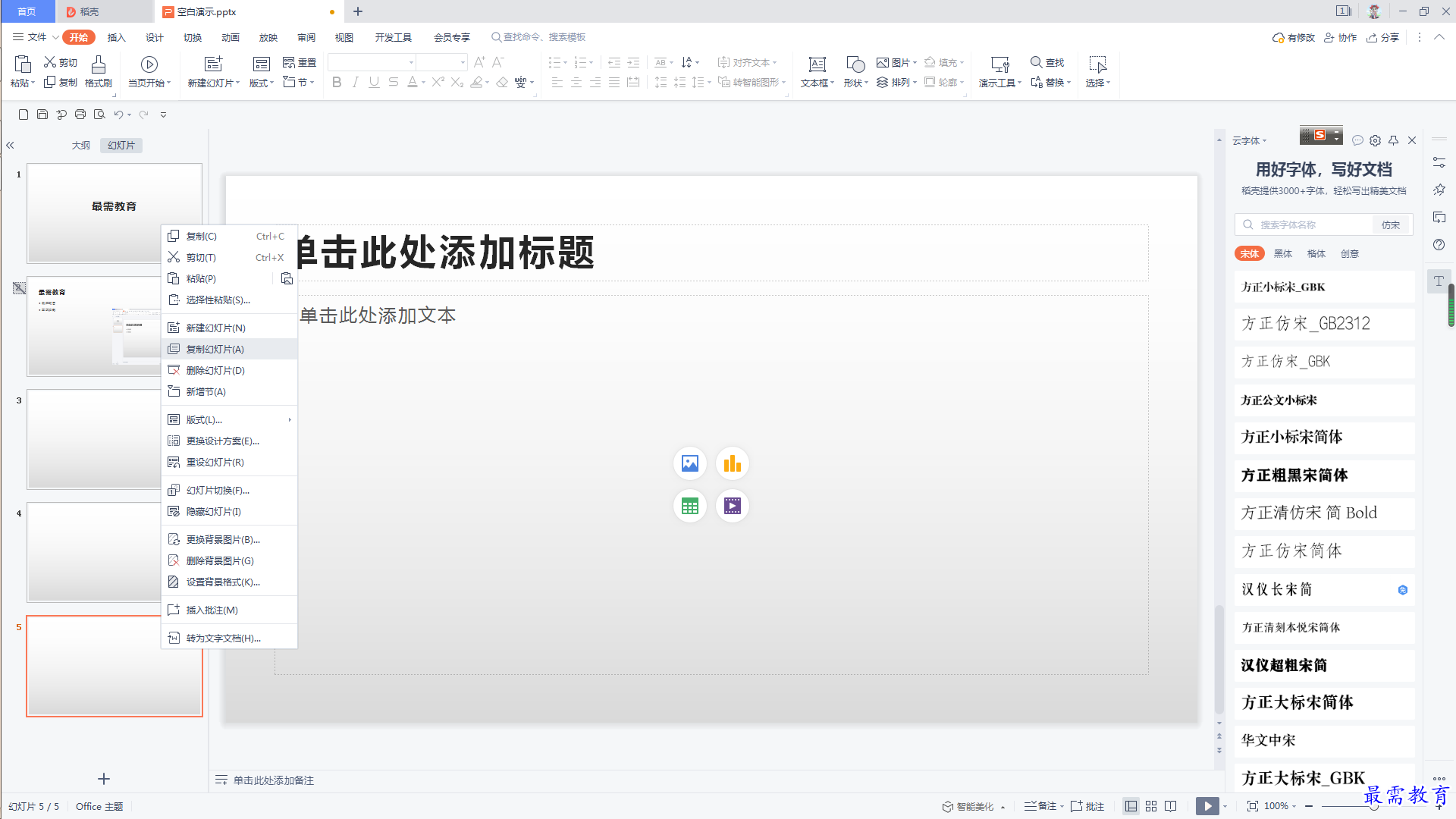
Task: Open the font name combo box
Action: pos(372,62)
